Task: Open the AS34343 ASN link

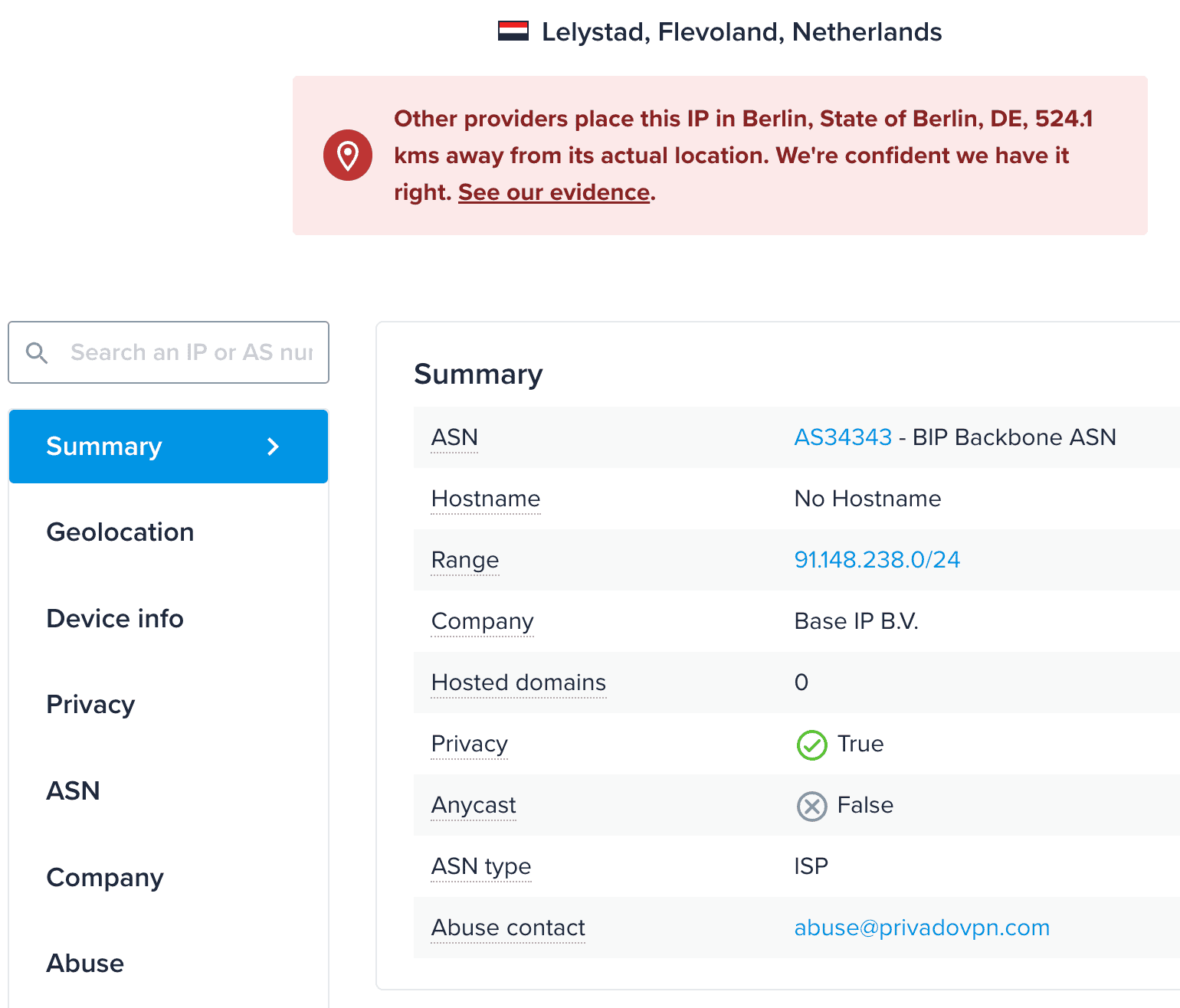Action: click(843, 437)
